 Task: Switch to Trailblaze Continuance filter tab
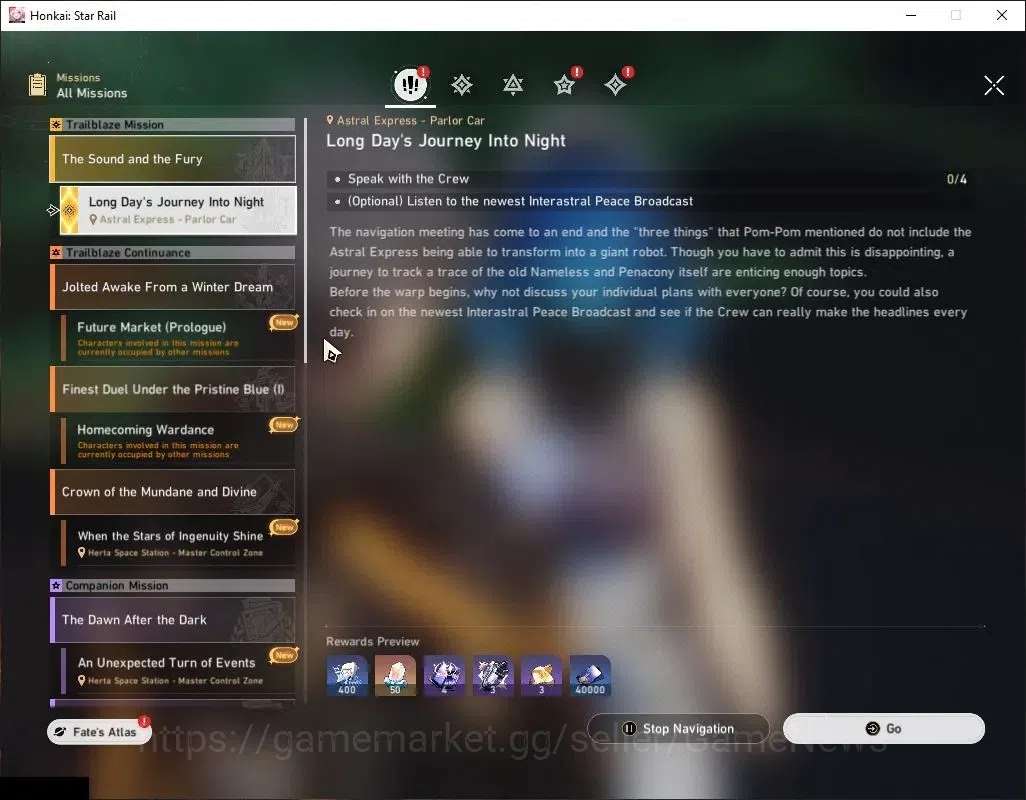pyautogui.click(x=513, y=85)
